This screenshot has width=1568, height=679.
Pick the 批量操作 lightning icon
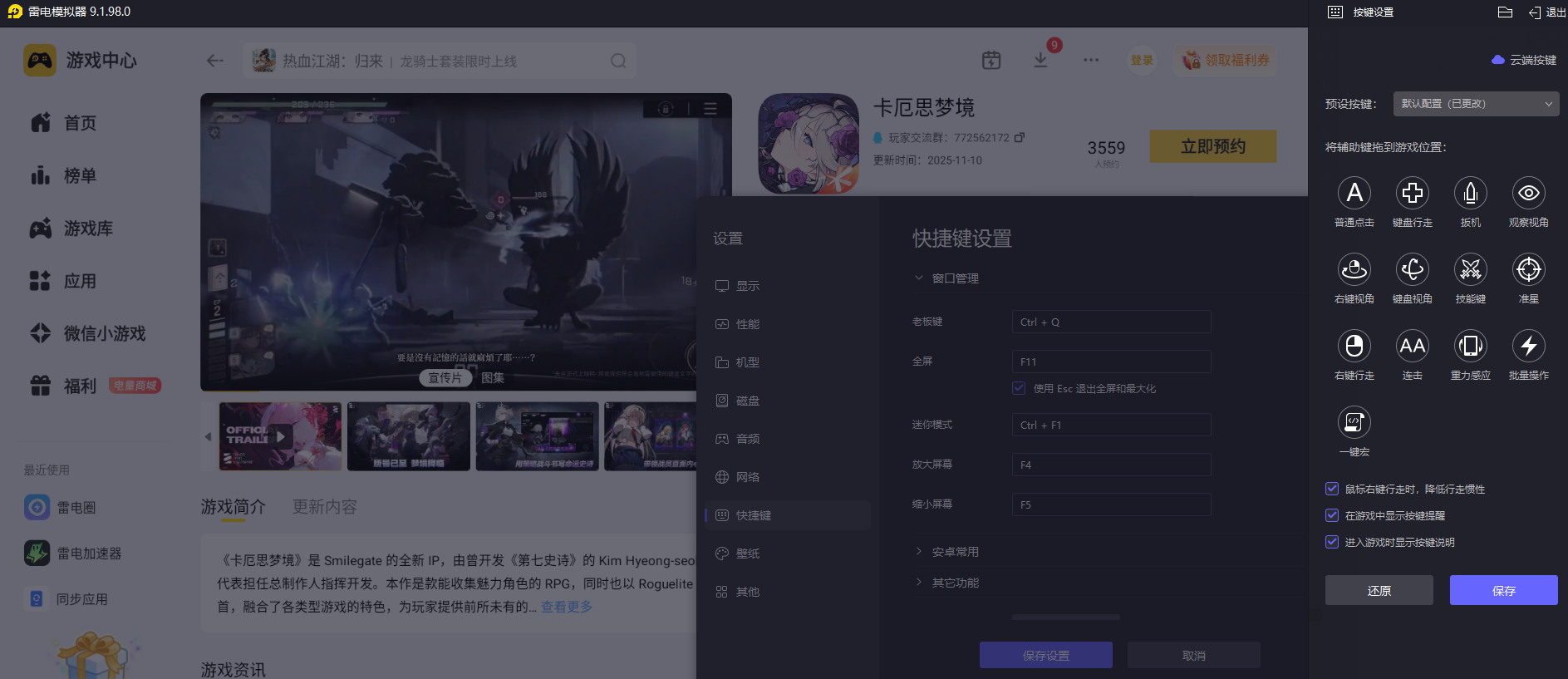pos(1529,346)
